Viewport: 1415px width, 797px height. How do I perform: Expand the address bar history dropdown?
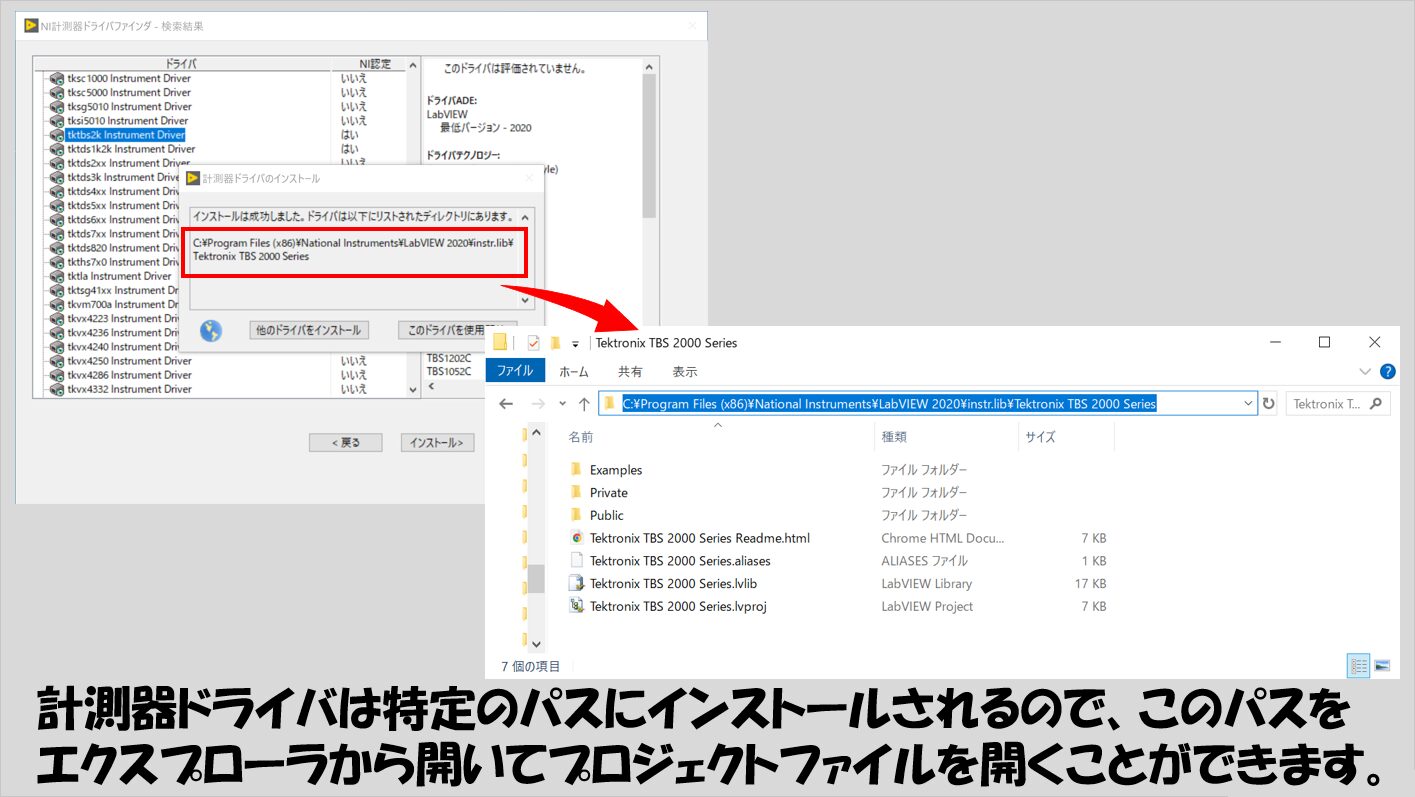point(1248,404)
